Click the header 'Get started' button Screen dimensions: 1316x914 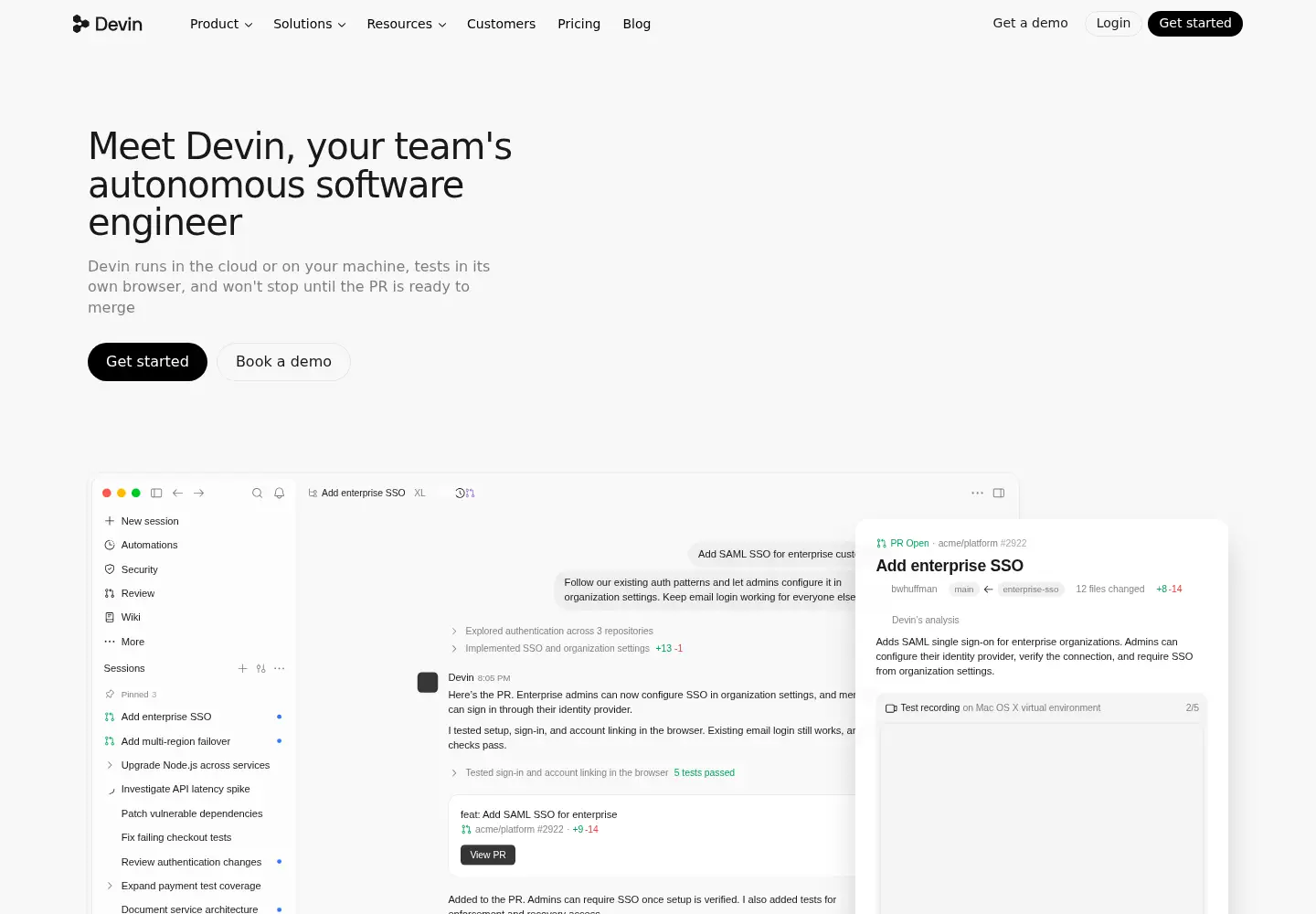[x=1195, y=23]
